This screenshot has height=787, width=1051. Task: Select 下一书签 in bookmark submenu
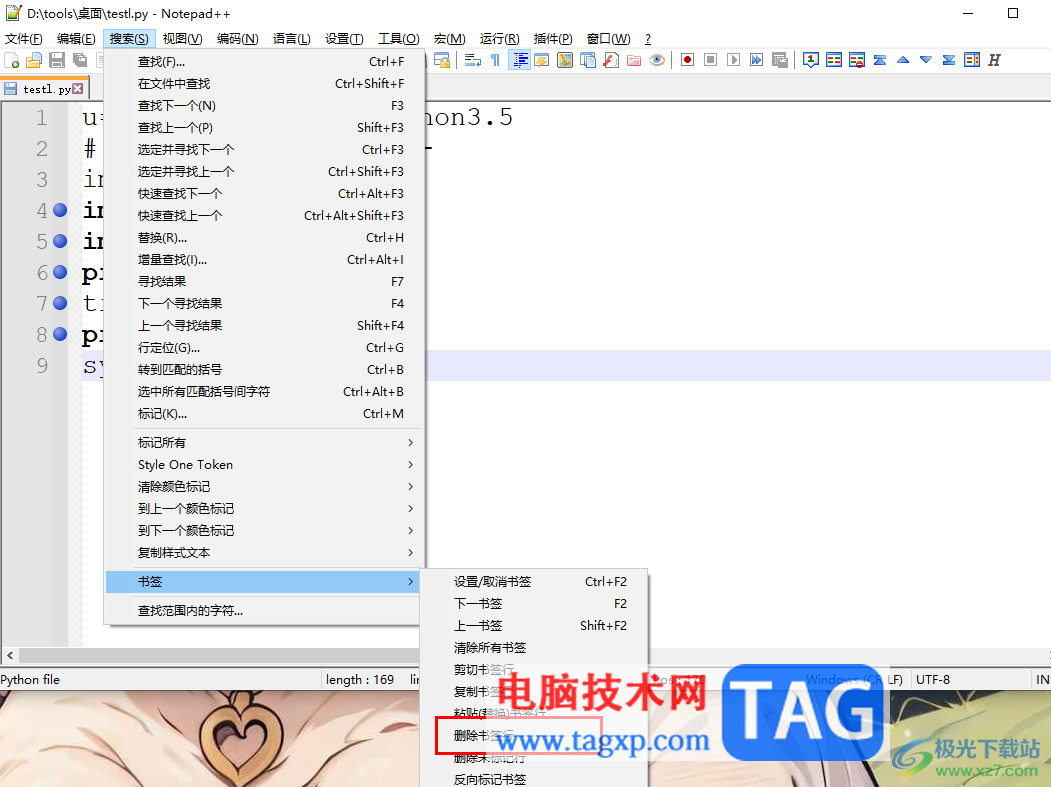pyautogui.click(x=534, y=604)
